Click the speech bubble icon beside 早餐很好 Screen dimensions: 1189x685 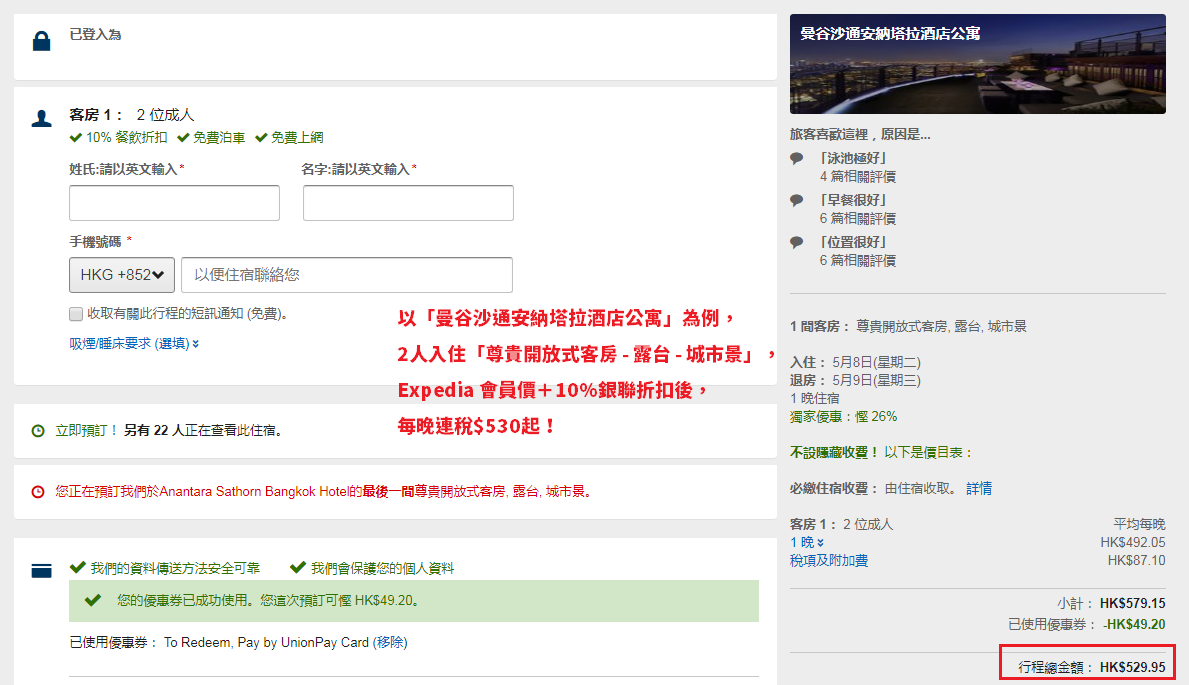[796, 200]
